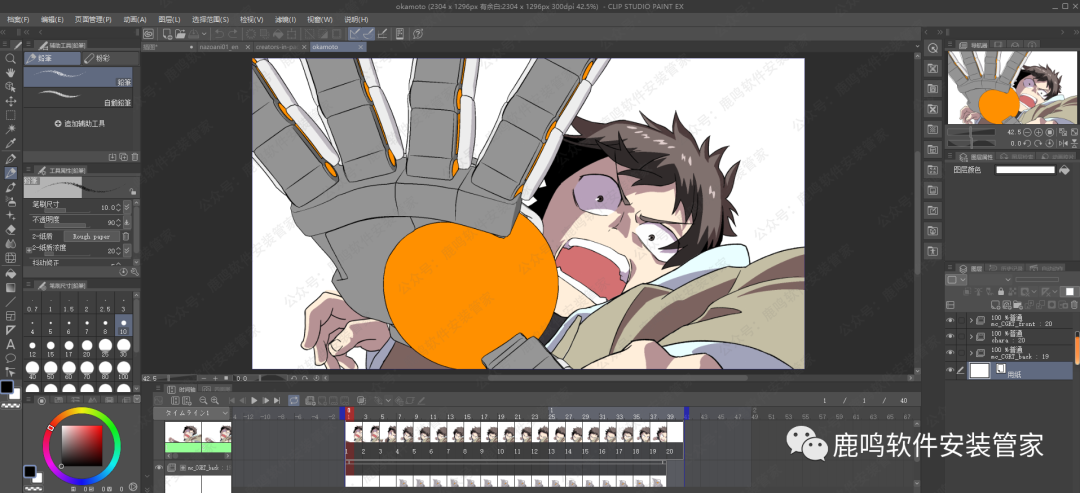Viewport: 1080px width, 493px height.
Task: Select the Auto Select magic wand tool
Action: [x=11, y=130]
